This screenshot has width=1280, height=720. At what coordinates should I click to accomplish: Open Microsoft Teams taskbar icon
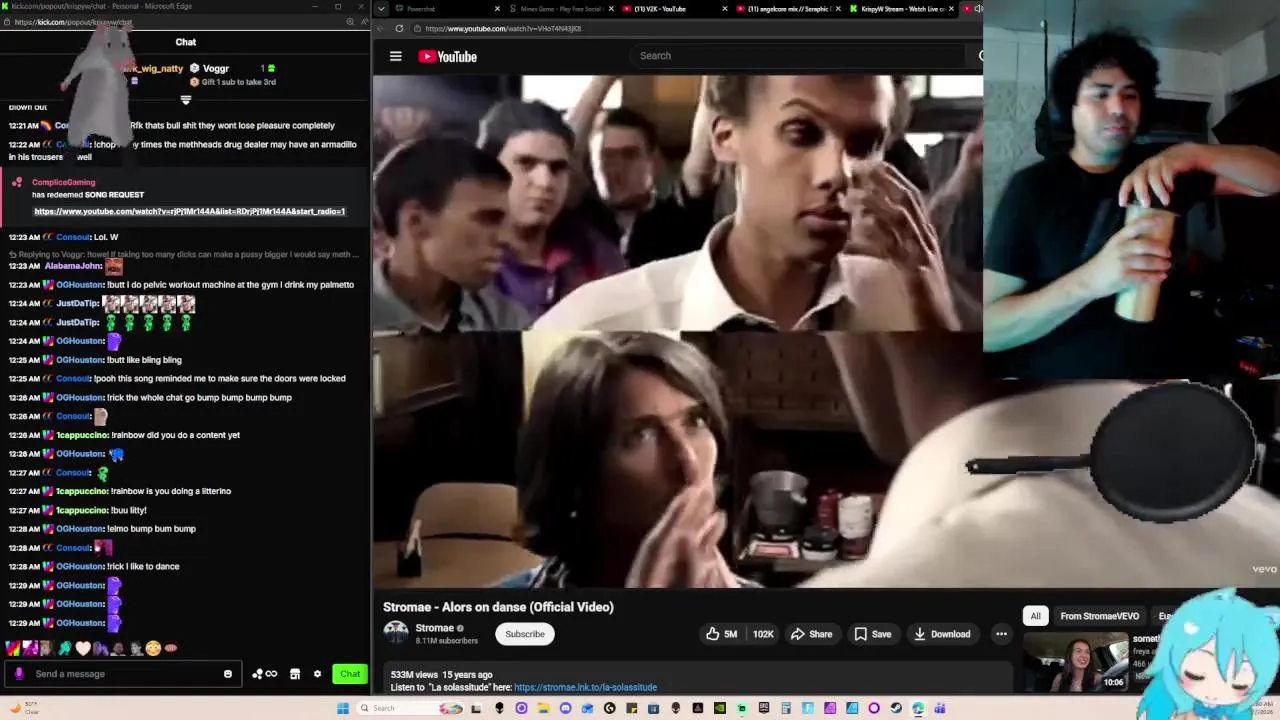[x=940, y=708]
